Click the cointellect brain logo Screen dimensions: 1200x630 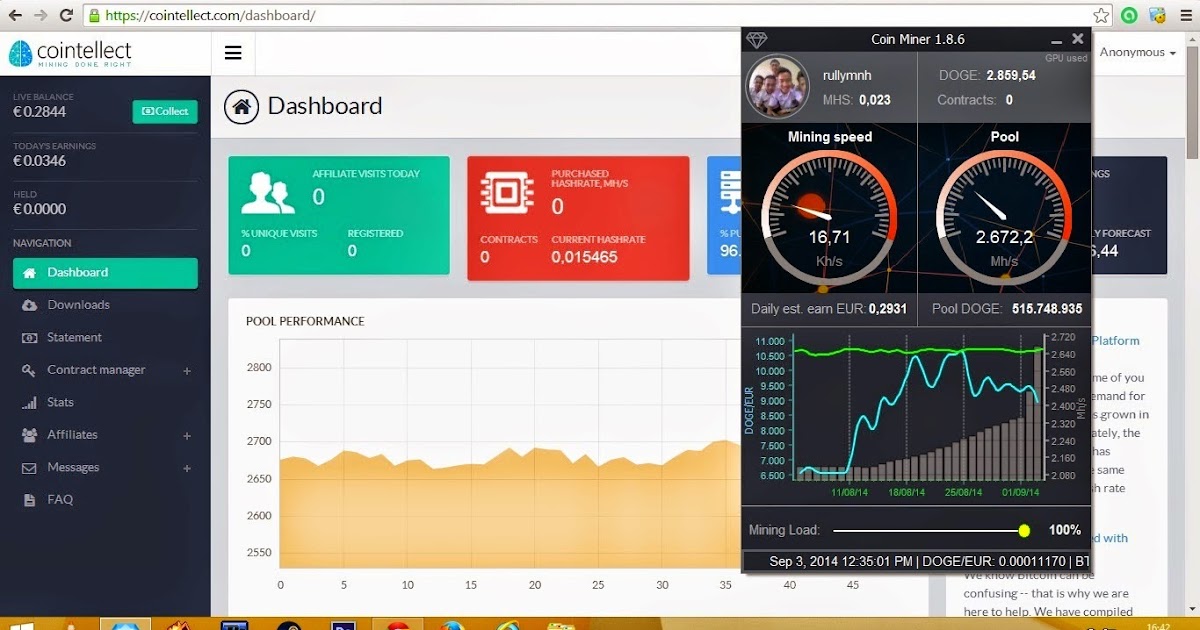(x=20, y=53)
